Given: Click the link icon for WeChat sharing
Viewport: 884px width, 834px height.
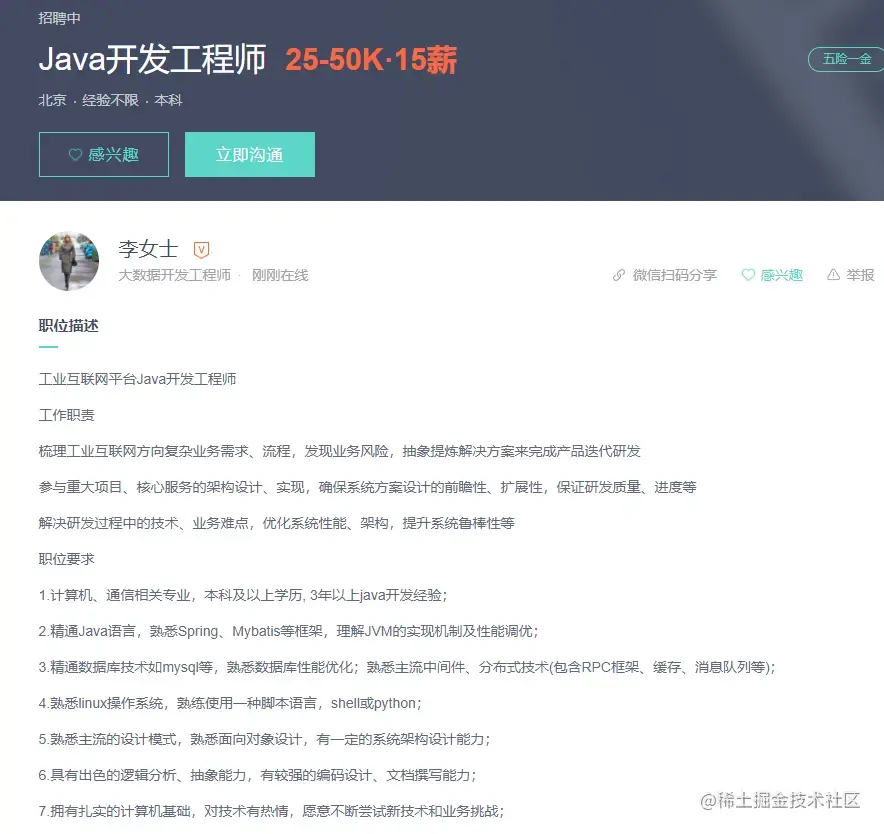Looking at the screenshot, I should pos(618,275).
